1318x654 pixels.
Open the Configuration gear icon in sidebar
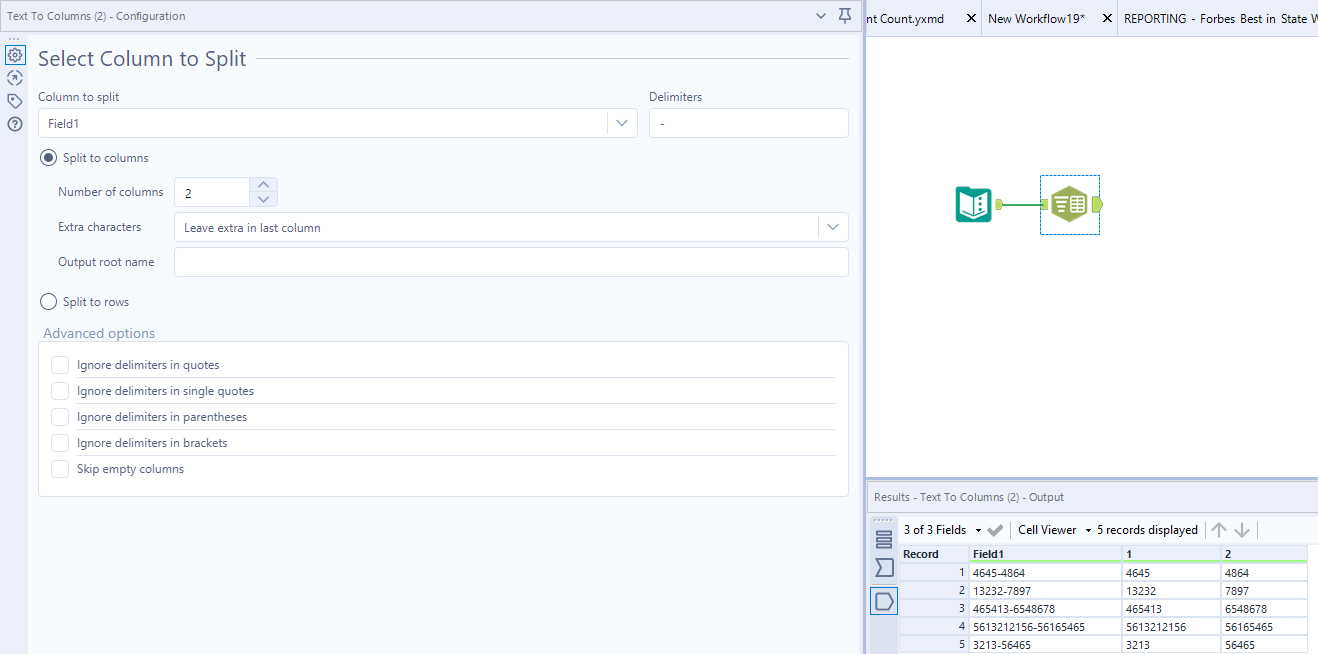click(x=14, y=54)
